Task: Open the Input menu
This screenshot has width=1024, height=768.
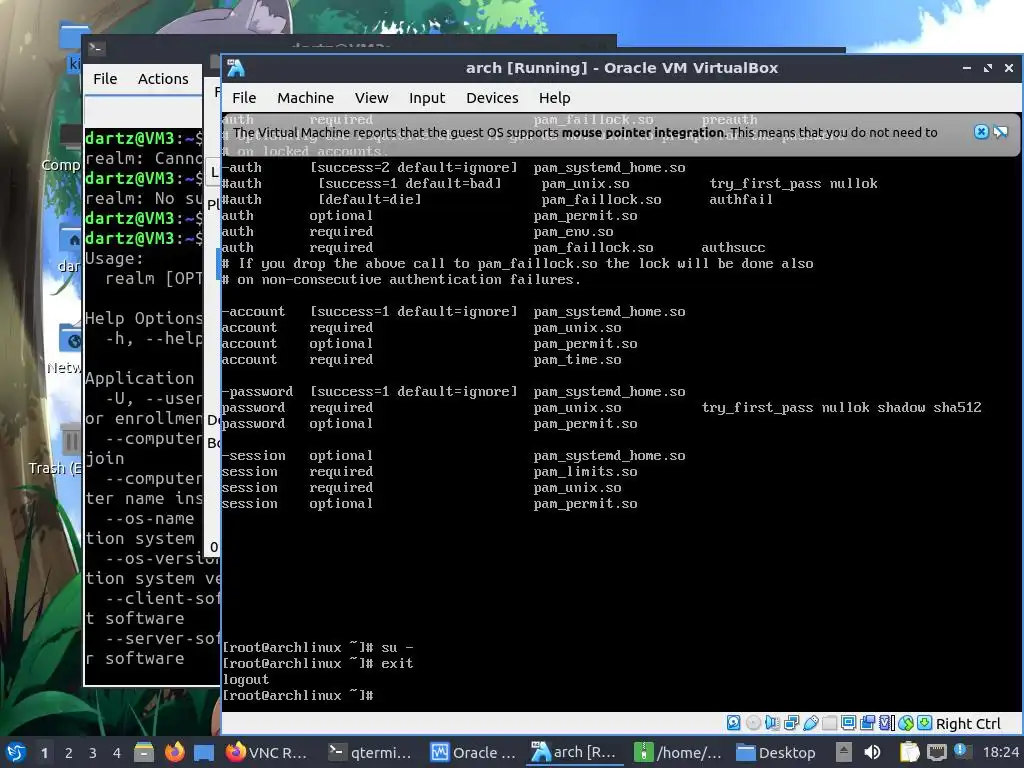Action: (x=426, y=98)
